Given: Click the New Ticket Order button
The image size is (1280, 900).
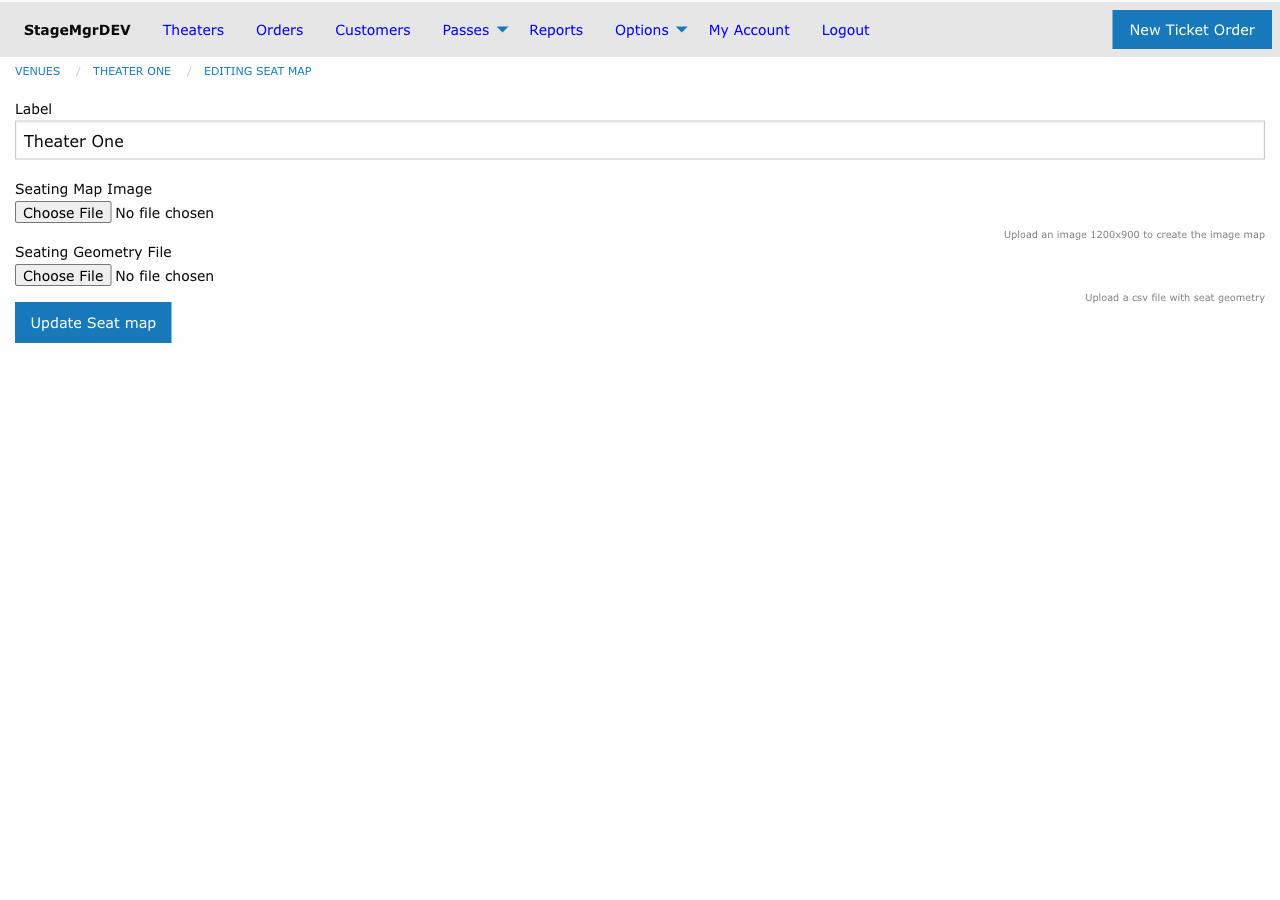Looking at the screenshot, I should pos(1192,30).
